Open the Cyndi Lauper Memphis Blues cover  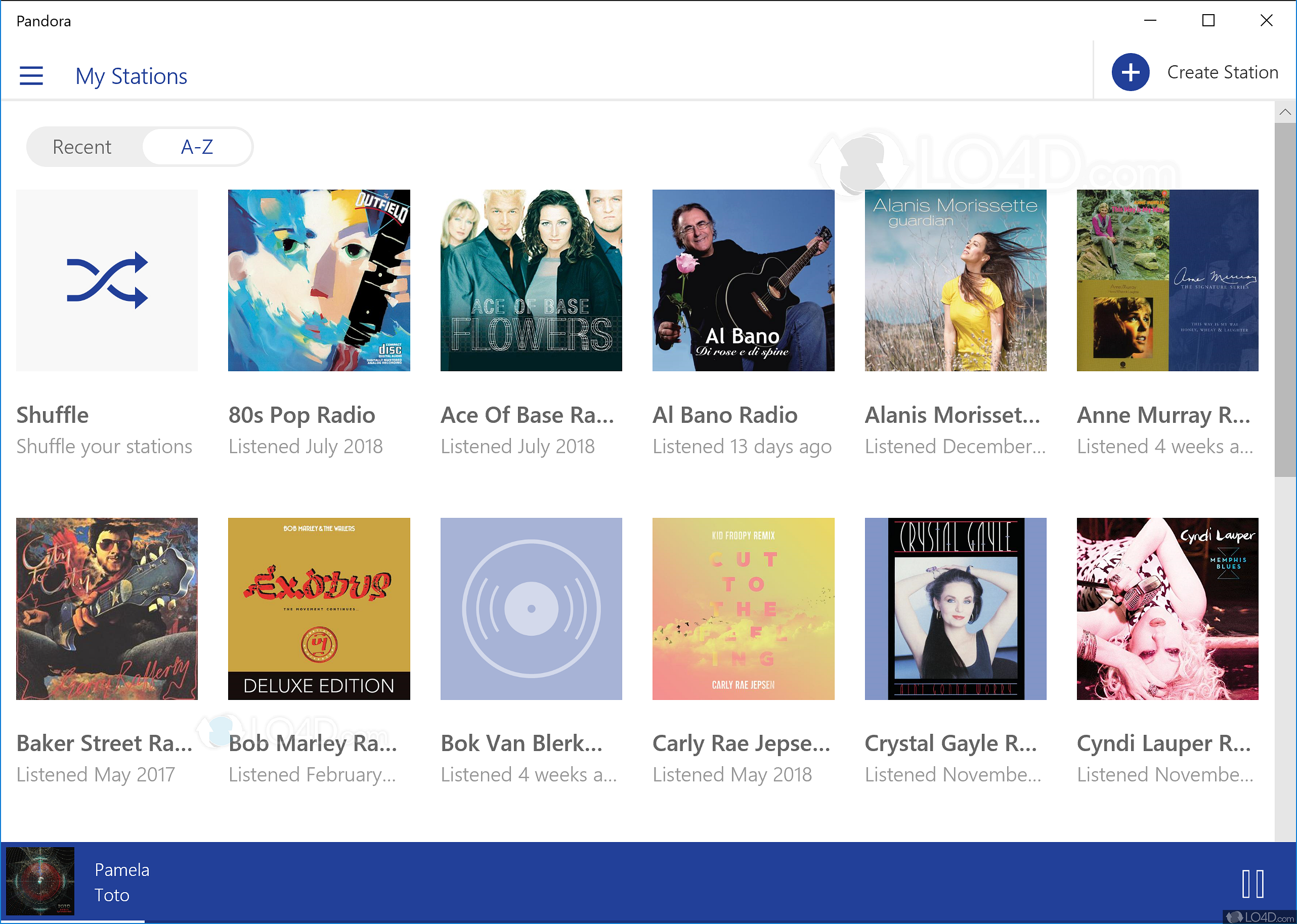coord(1168,609)
